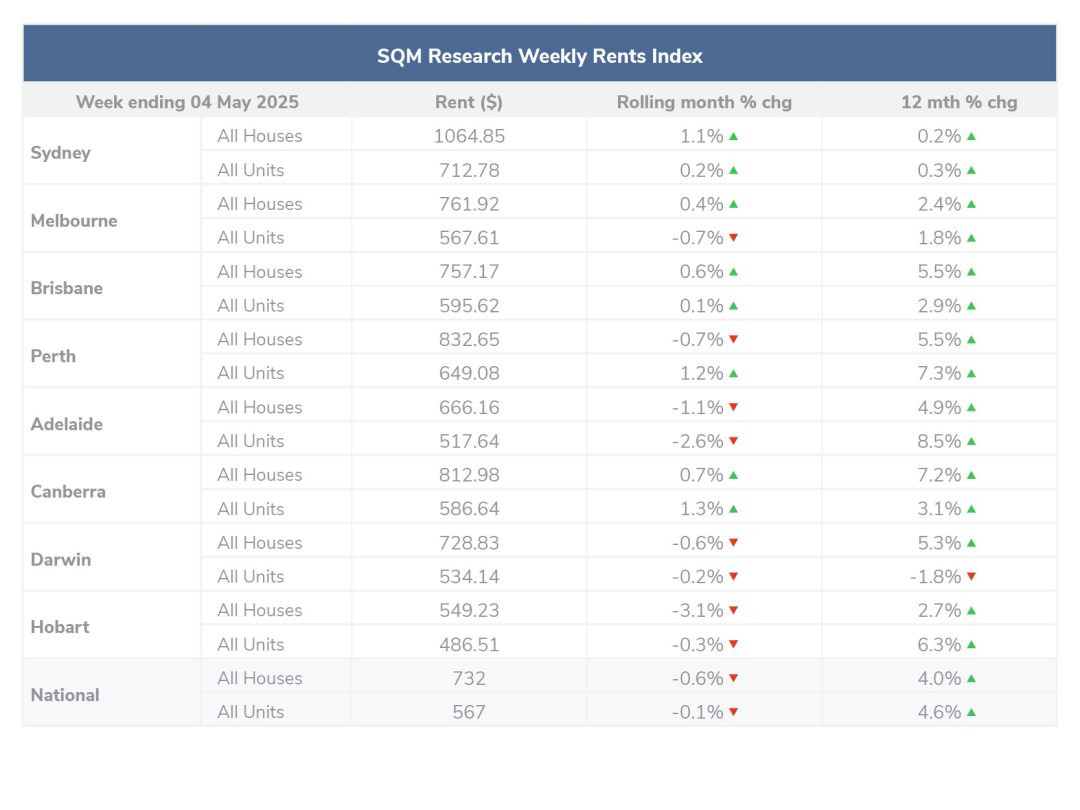Select the Brisbane city label
Image resolution: width=1080 pixels, height=810 pixels.
click(x=67, y=288)
